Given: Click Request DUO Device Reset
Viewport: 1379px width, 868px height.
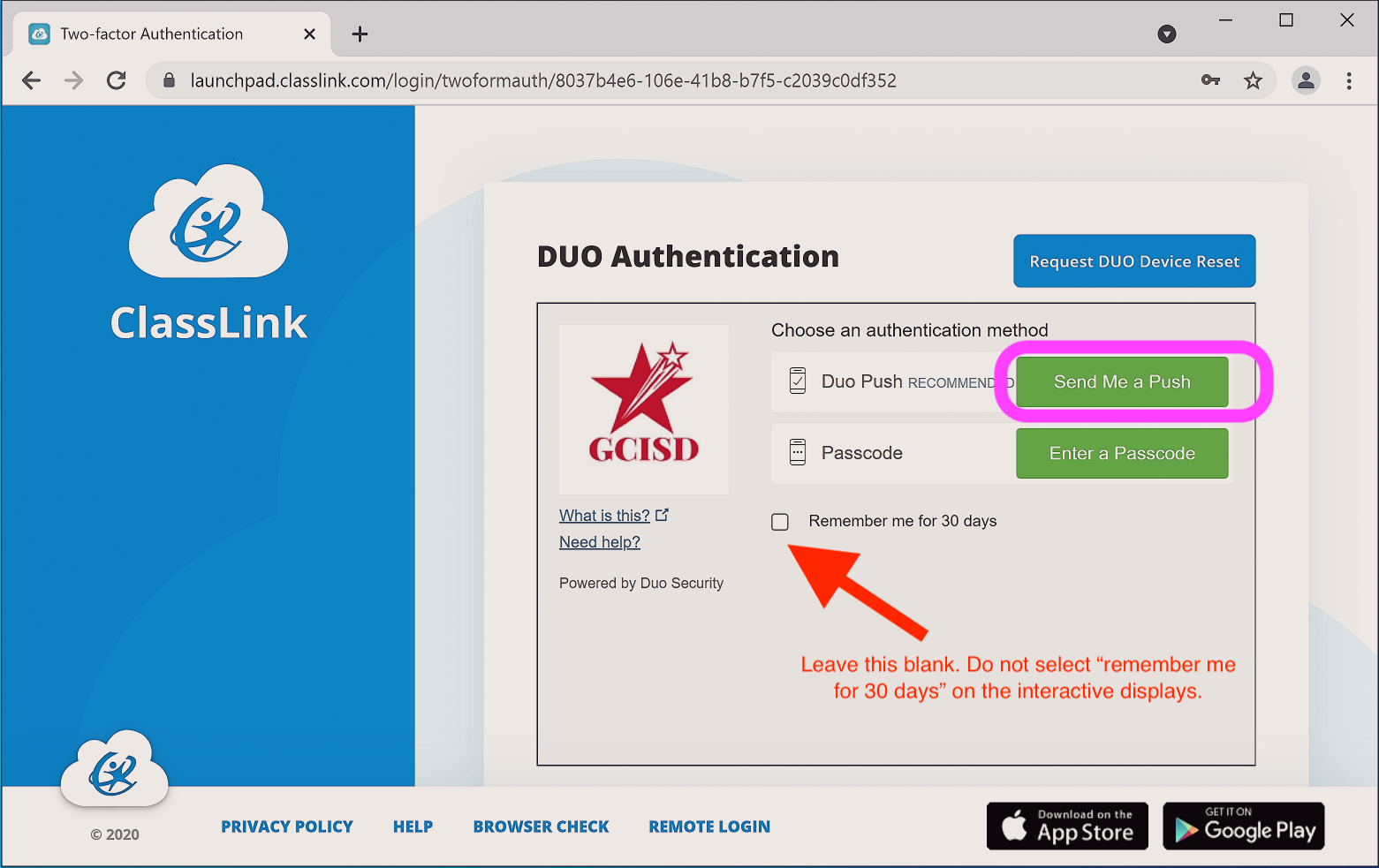Looking at the screenshot, I should [x=1134, y=261].
